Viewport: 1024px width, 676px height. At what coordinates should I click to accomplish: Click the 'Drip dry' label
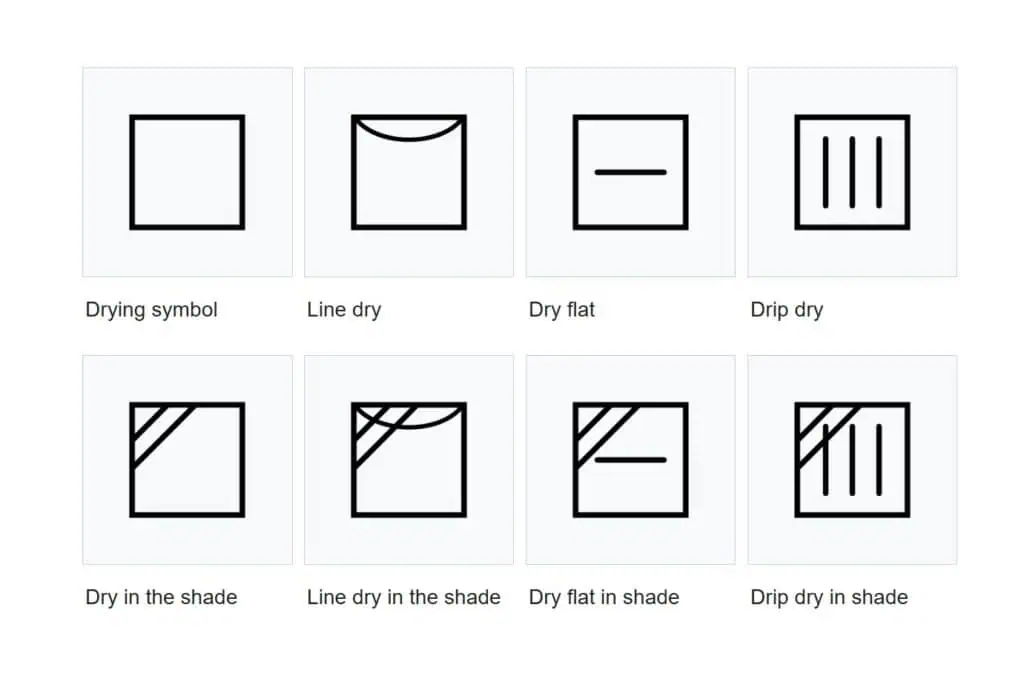coord(787,310)
